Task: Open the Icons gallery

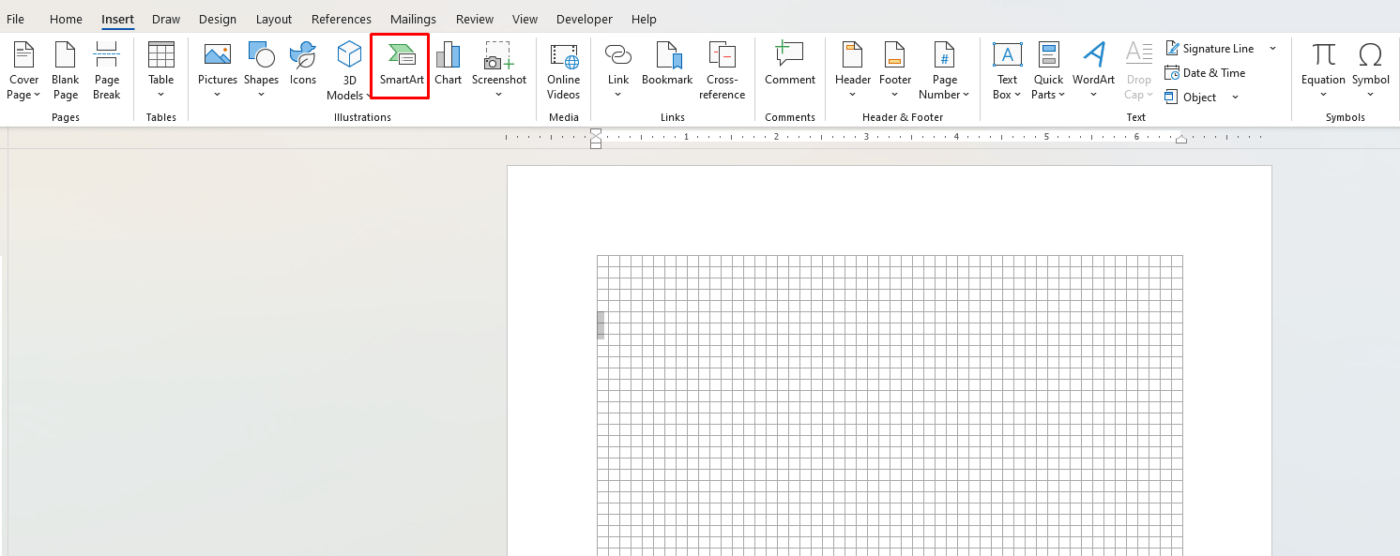Action: 303,64
